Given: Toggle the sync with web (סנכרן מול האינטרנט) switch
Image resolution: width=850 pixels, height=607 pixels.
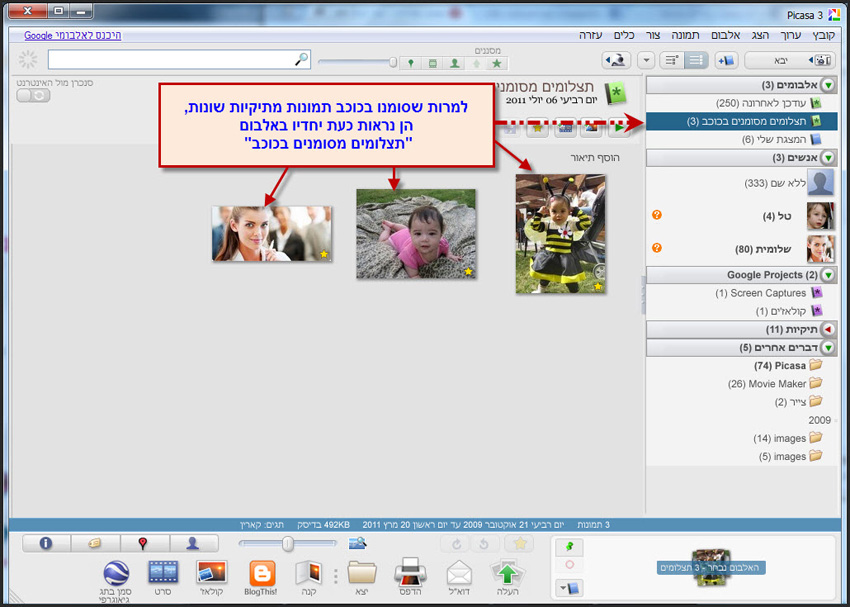Looking at the screenshot, I should [34, 95].
